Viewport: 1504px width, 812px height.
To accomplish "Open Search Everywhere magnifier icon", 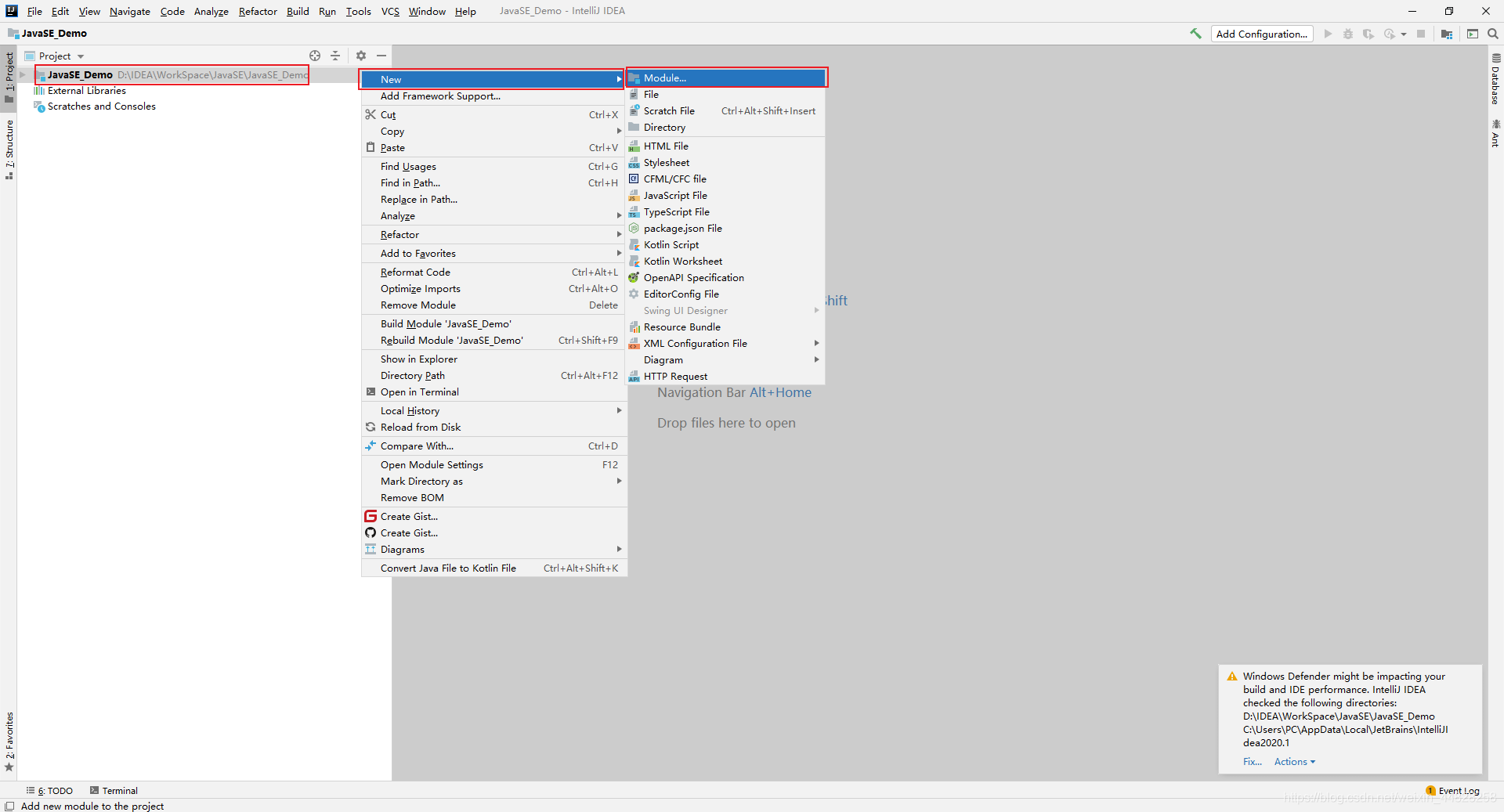I will (1493, 34).
